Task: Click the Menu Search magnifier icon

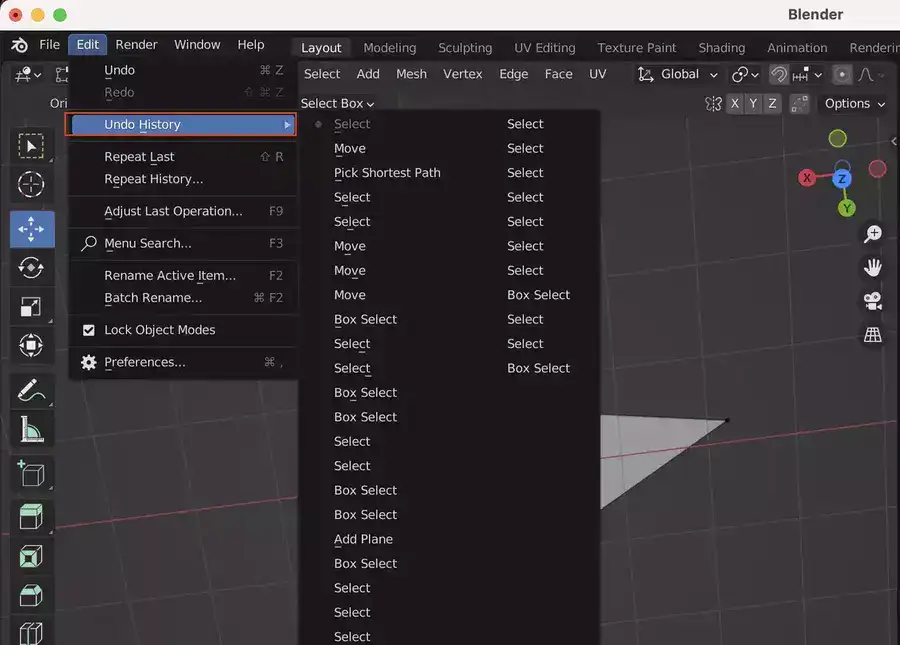Action: (x=88, y=243)
